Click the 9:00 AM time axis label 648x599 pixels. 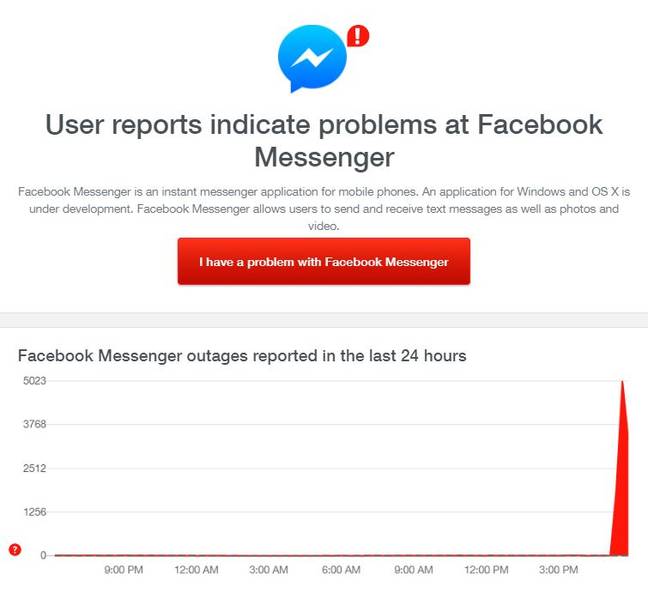414,570
